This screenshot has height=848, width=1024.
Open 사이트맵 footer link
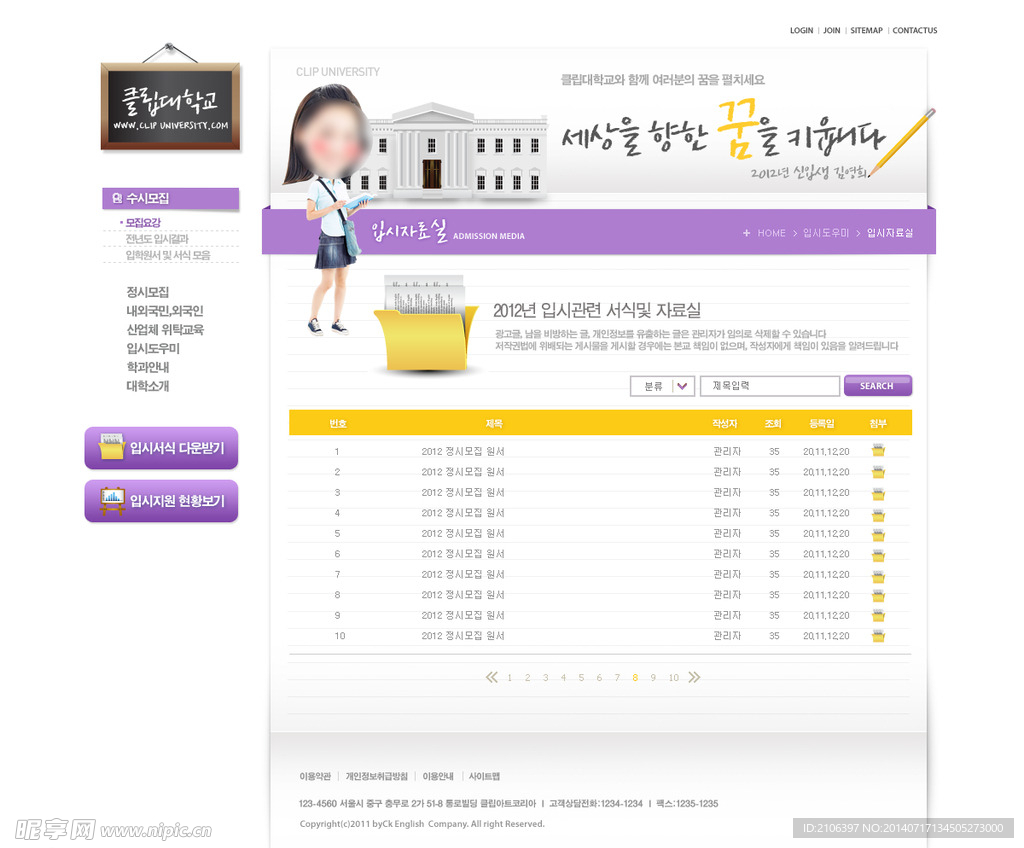pyautogui.click(x=485, y=776)
